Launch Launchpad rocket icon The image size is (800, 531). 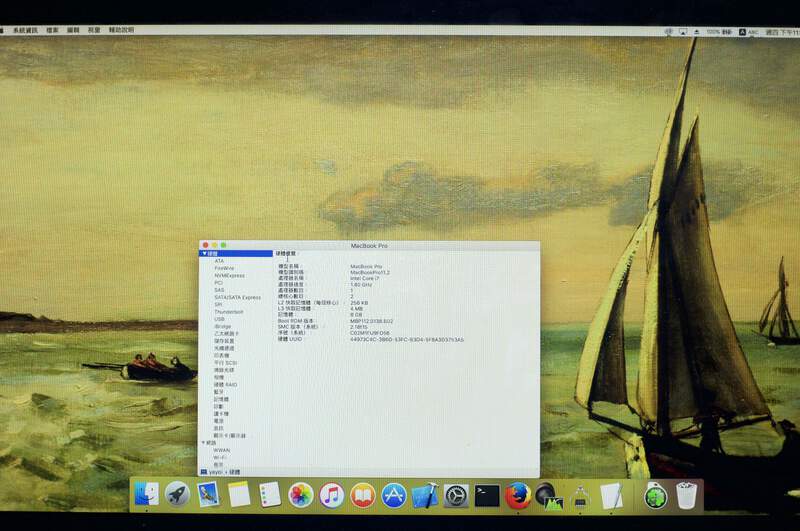(x=177, y=494)
